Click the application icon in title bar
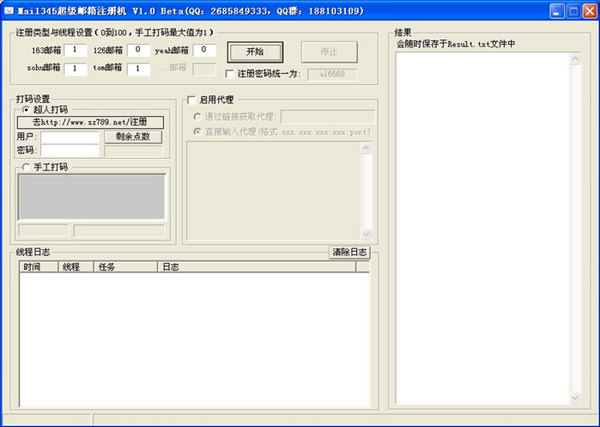The image size is (600, 427). click(x=9, y=11)
